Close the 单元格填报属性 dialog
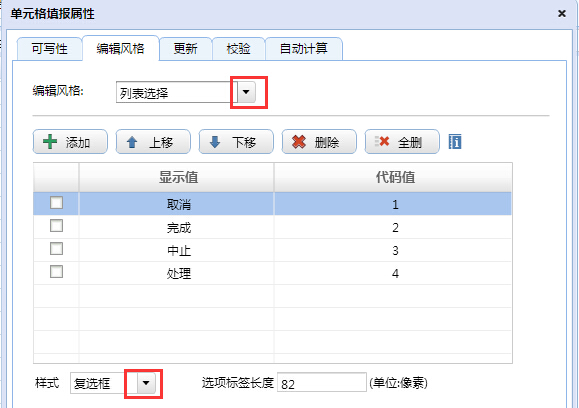The height and width of the screenshot is (408, 579). pos(562,14)
